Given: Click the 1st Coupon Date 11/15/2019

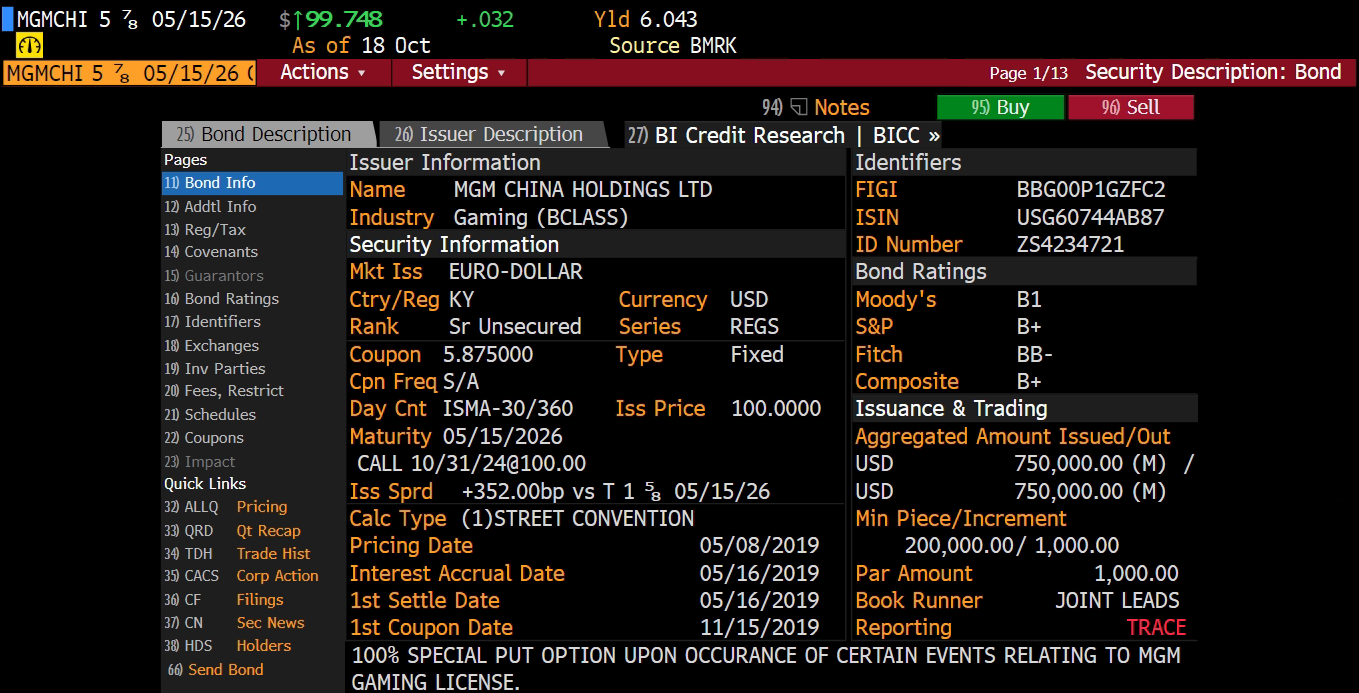Looking at the screenshot, I should coord(759,628).
